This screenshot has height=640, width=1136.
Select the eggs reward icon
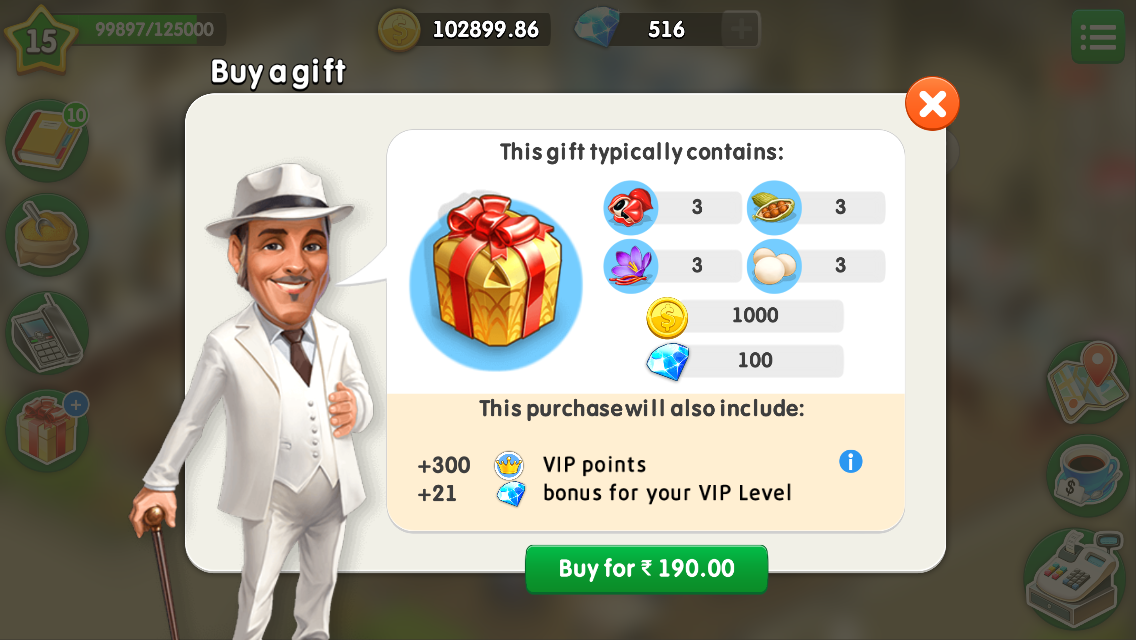(x=774, y=266)
